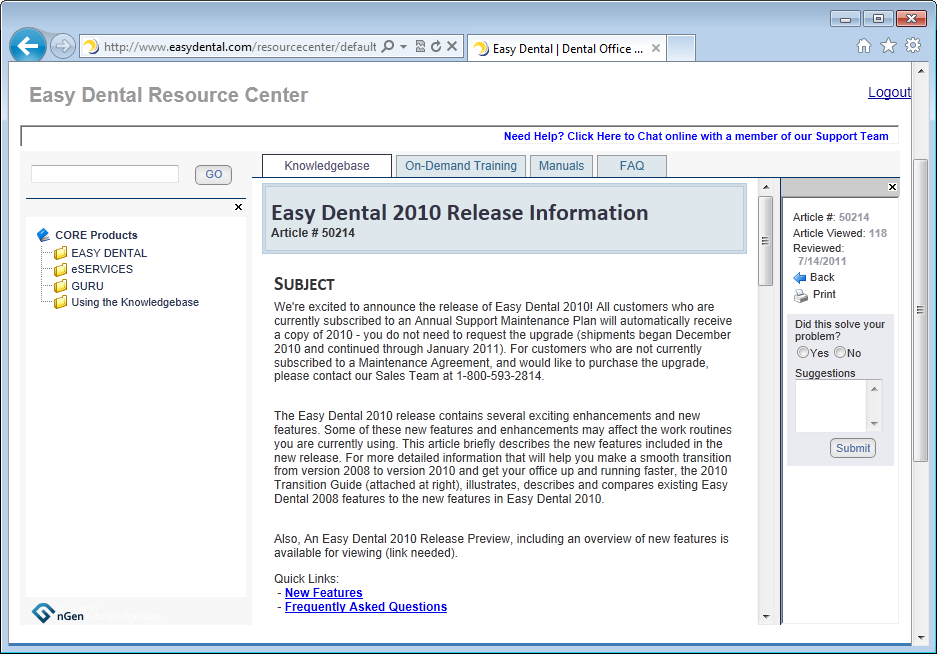Maximize the browser window
This screenshot has height=654, width=937.
click(x=878, y=19)
